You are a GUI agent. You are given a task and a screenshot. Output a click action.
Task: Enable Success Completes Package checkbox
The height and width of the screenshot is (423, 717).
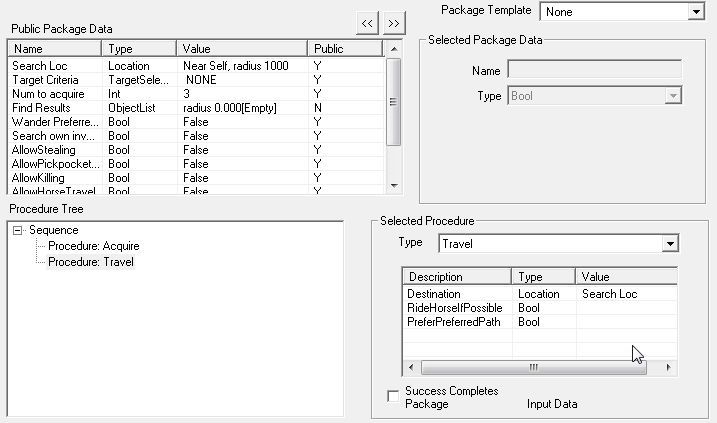[x=393, y=397]
